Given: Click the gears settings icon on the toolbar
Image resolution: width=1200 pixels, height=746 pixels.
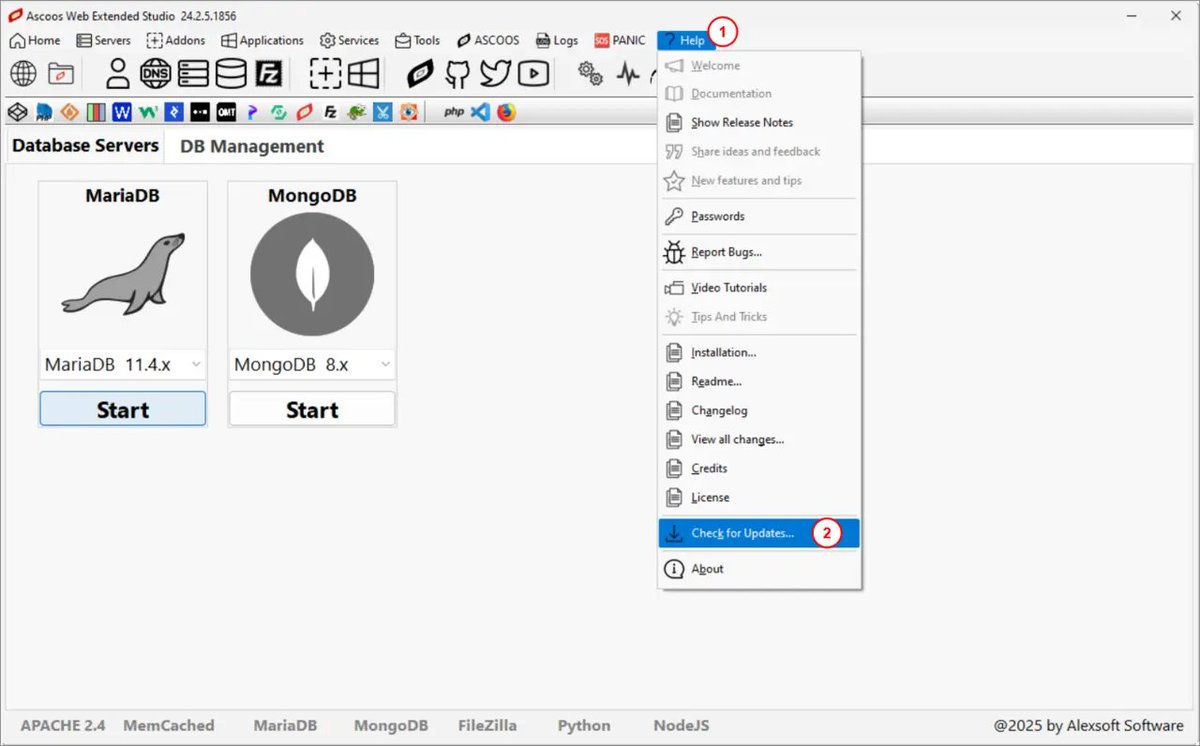Looking at the screenshot, I should coord(589,73).
